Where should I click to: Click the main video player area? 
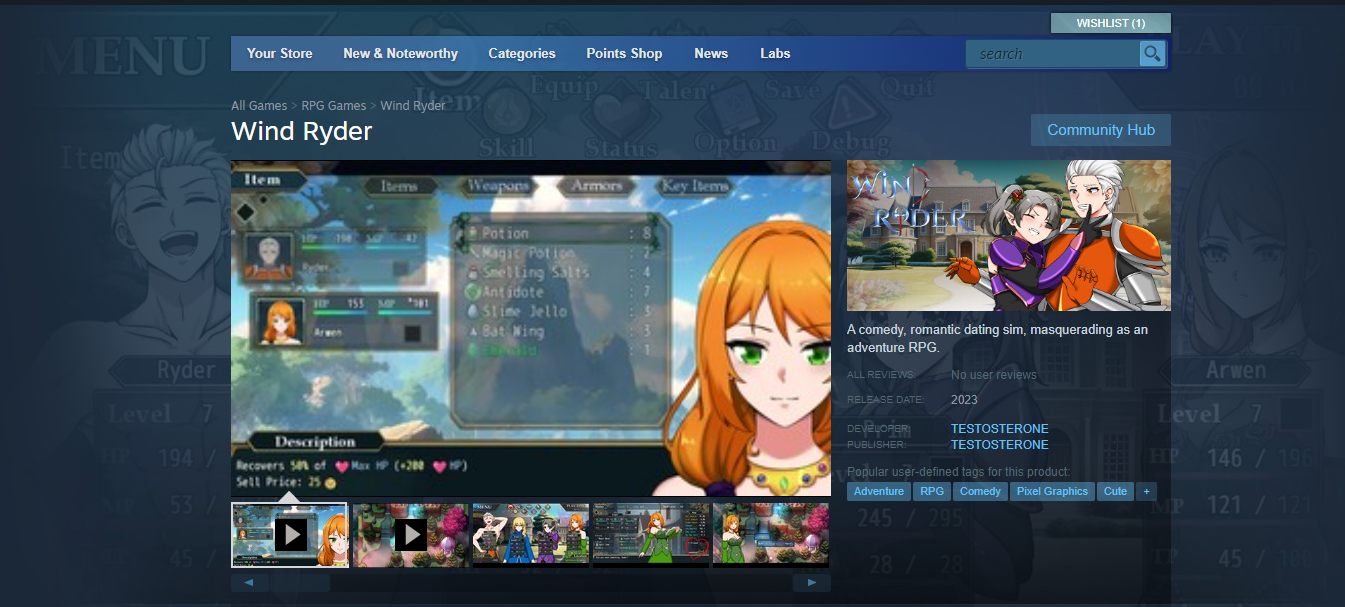(531, 328)
